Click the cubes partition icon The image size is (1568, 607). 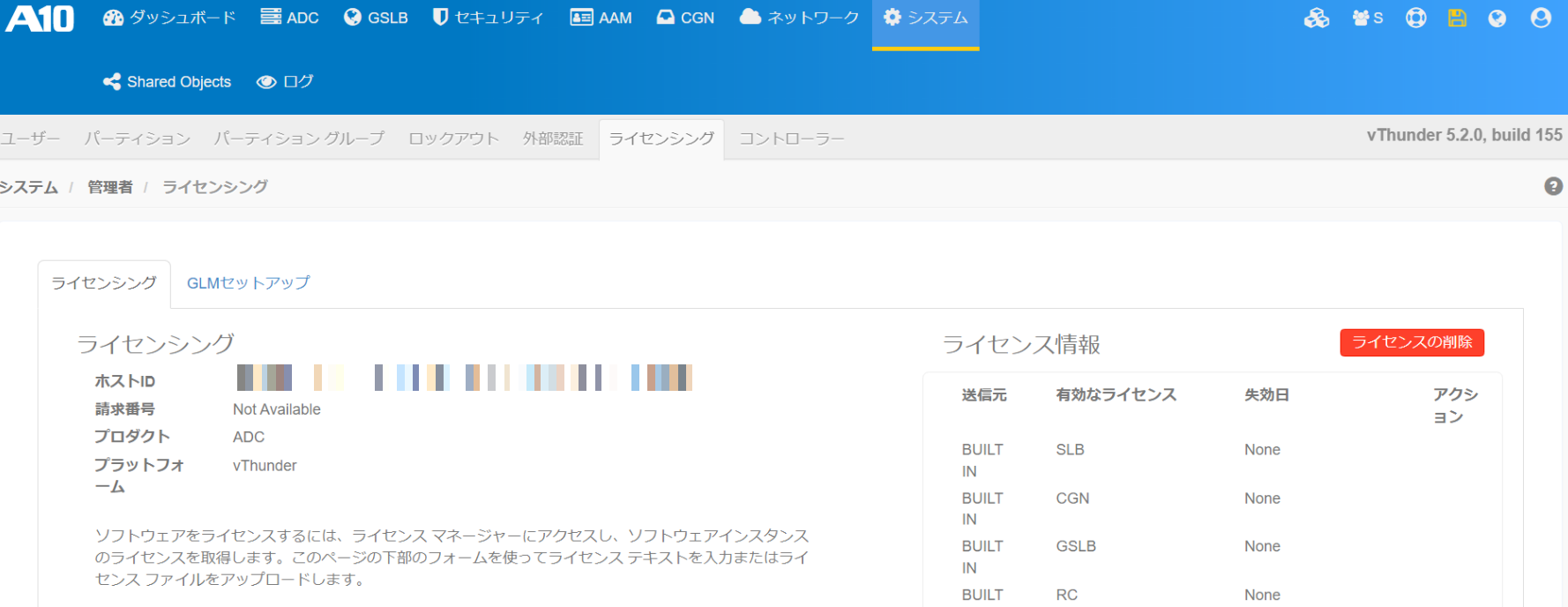[x=1317, y=18]
